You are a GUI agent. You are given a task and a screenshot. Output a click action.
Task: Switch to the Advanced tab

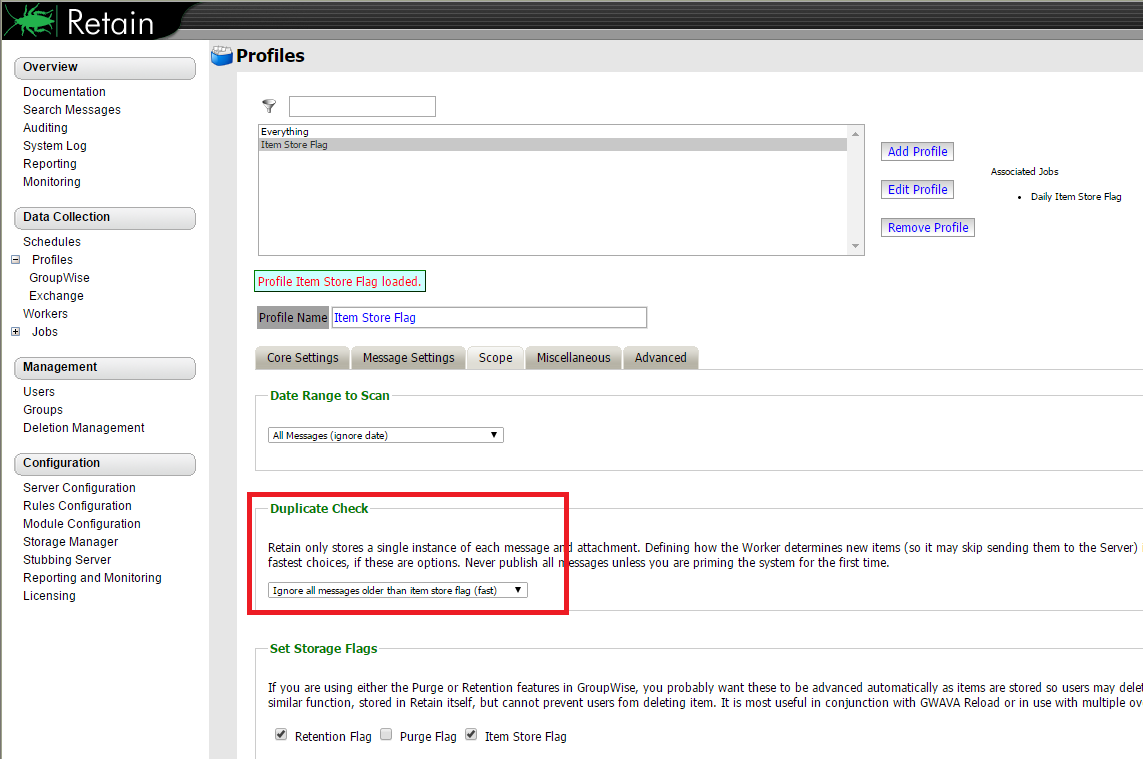(x=660, y=357)
